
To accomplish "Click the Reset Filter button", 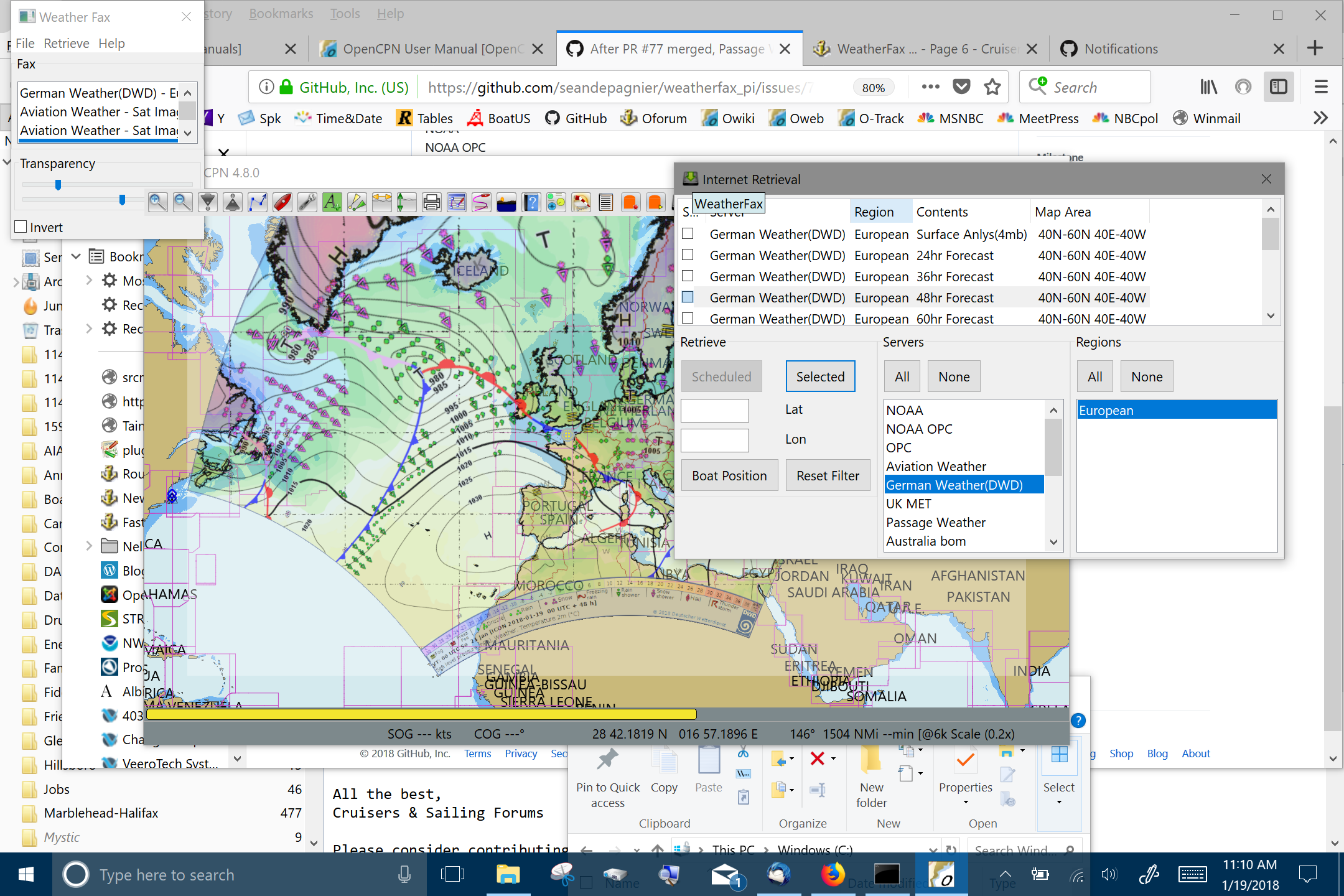I will tap(828, 475).
